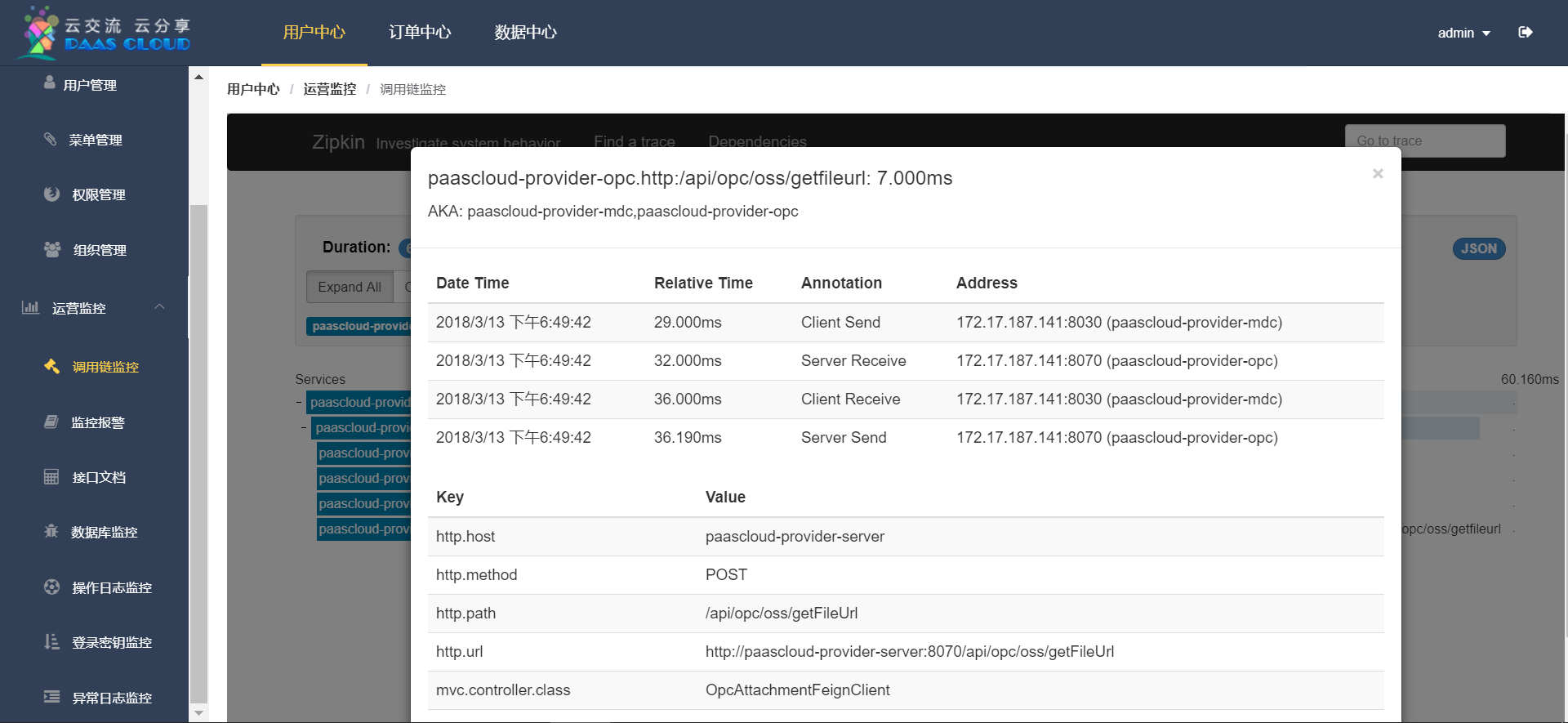Select 调用链监控 in the sidebar
The width and height of the screenshot is (1568, 723).
tap(105, 367)
